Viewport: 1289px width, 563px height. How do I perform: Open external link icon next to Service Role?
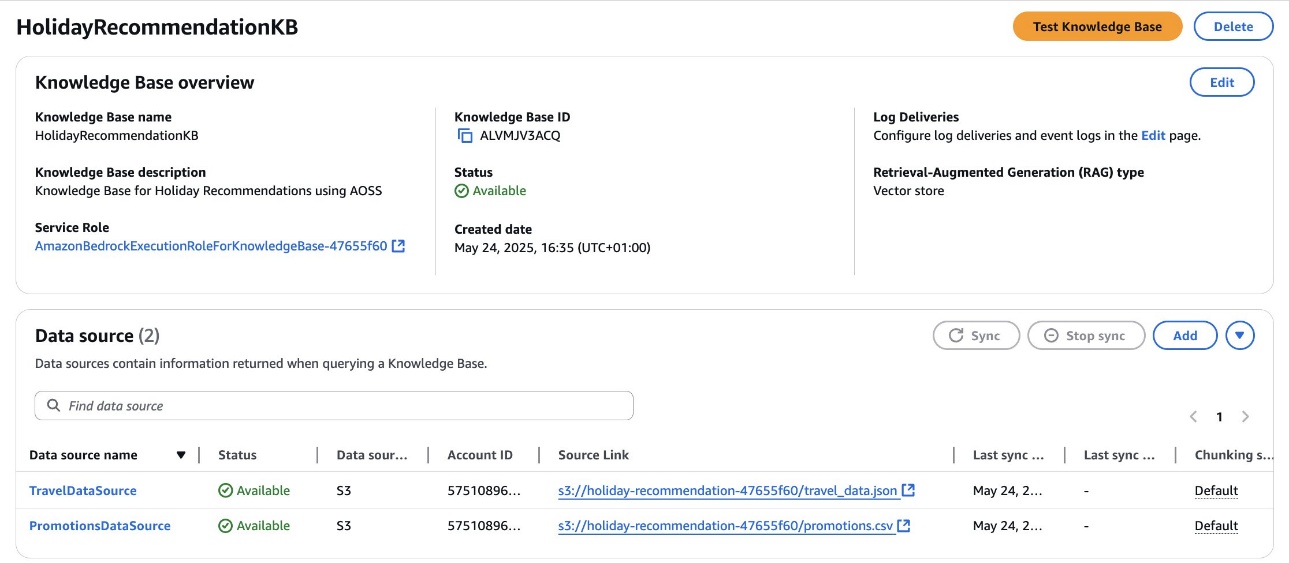(x=398, y=246)
